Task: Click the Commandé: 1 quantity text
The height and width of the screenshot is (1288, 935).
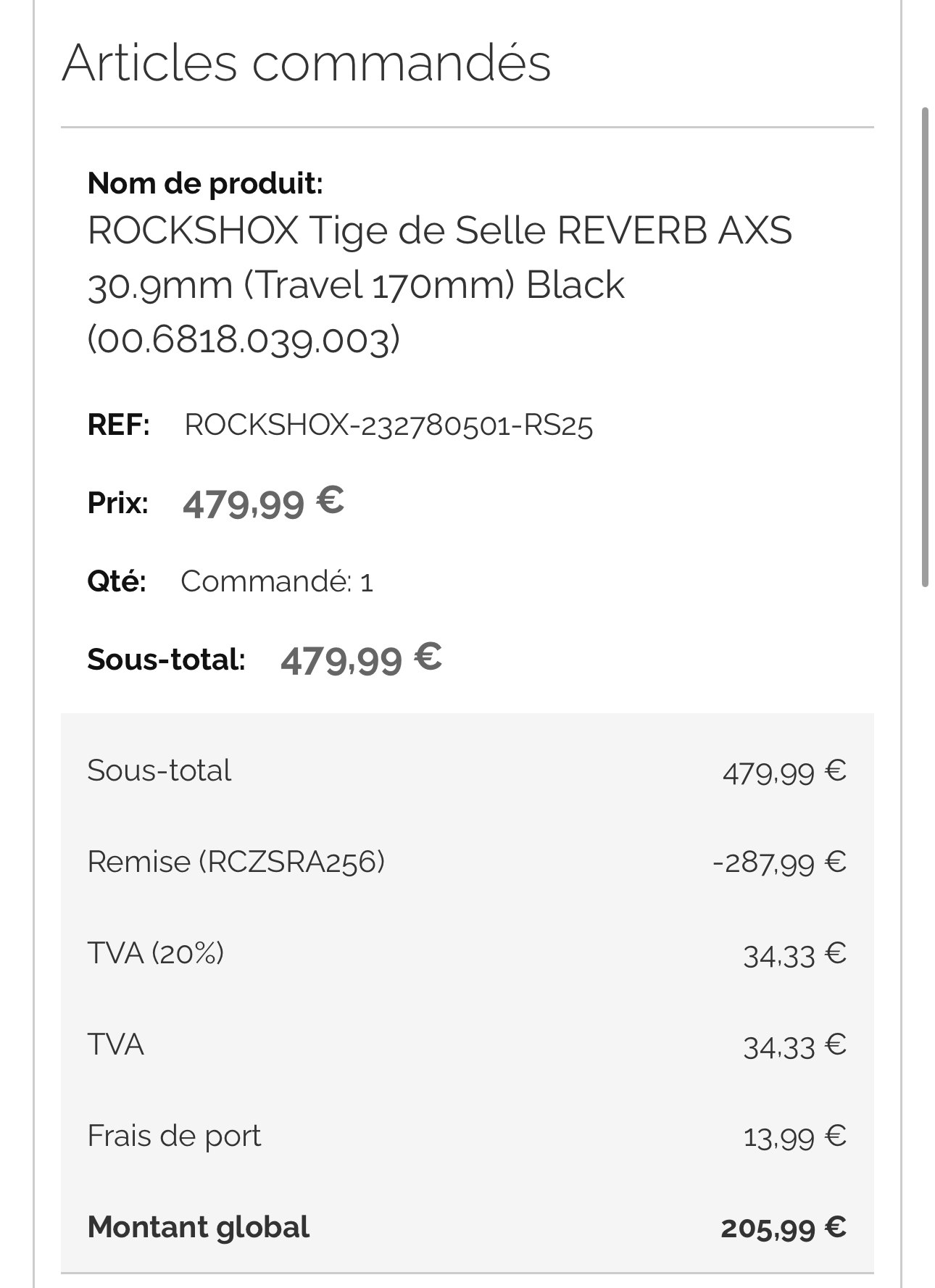Action: [x=277, y=581]
